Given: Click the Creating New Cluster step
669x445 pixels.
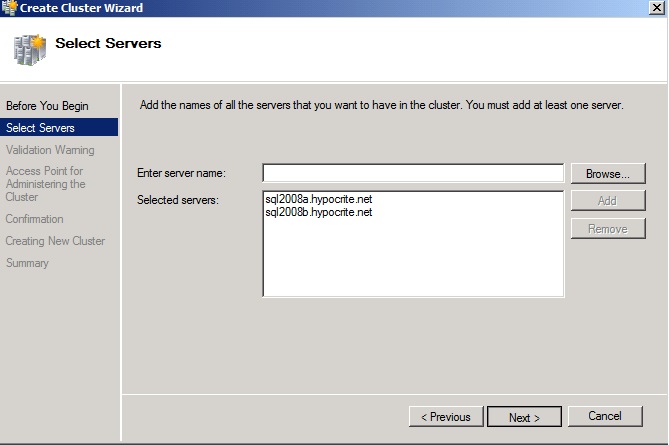Looking at the screenshot, I should 55,241.
